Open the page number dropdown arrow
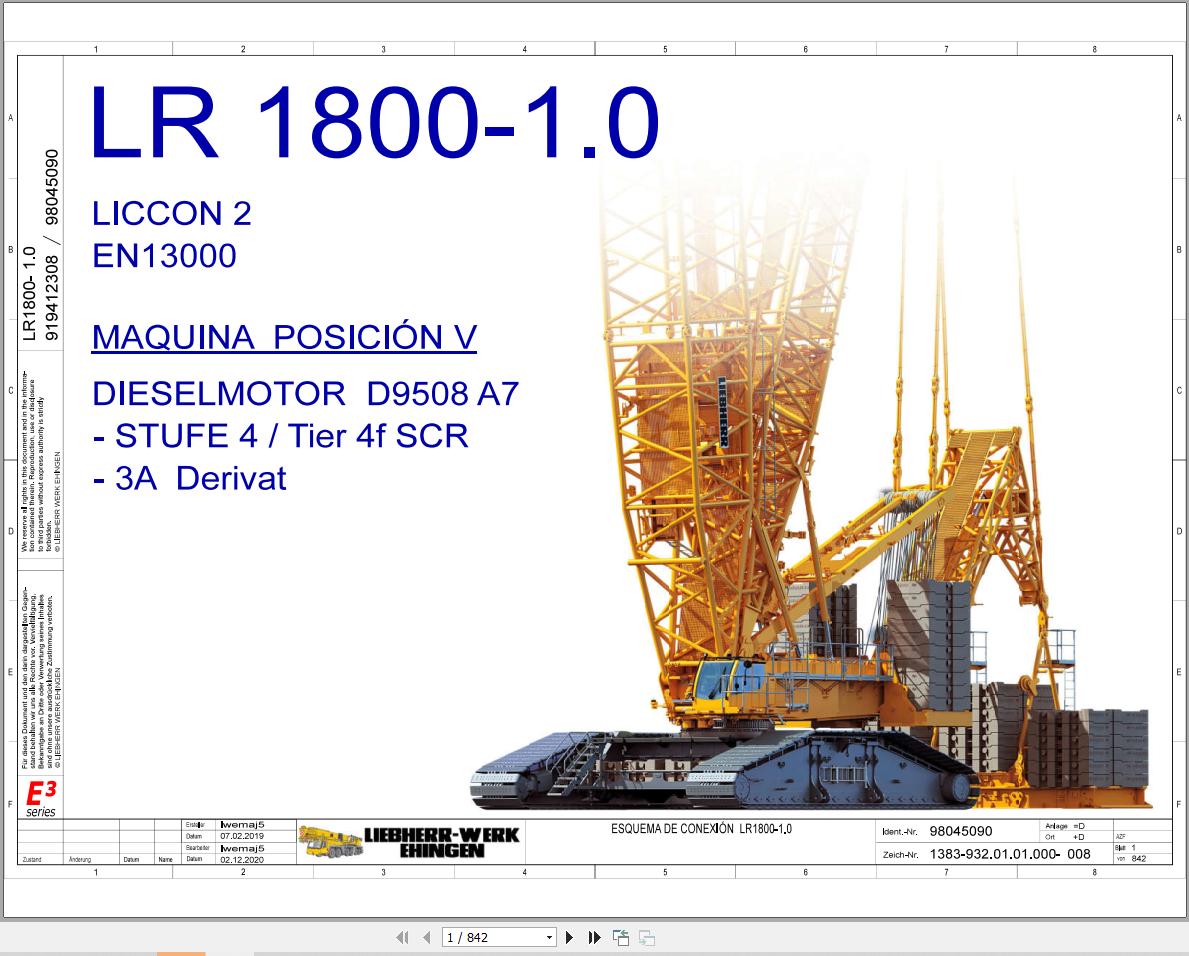This screenshot has height=956, width=1189. (550, 938)
